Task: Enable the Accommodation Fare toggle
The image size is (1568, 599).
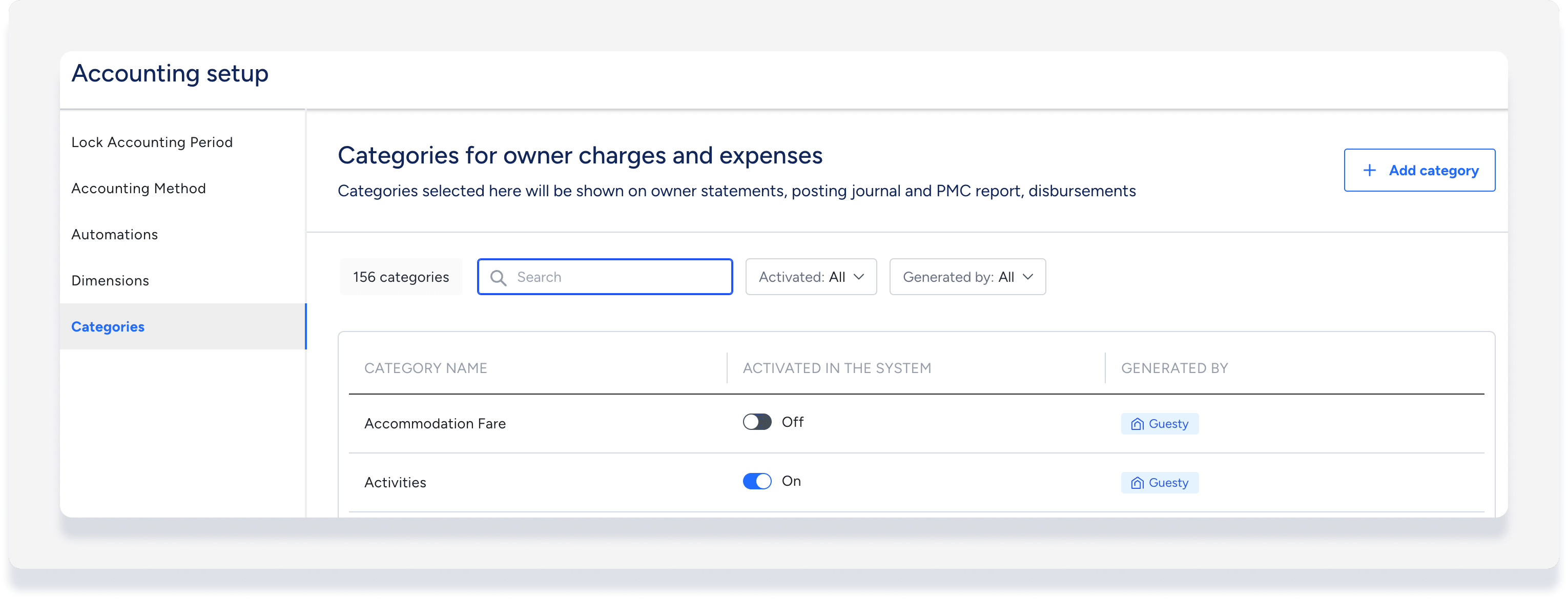Action: 757,422
